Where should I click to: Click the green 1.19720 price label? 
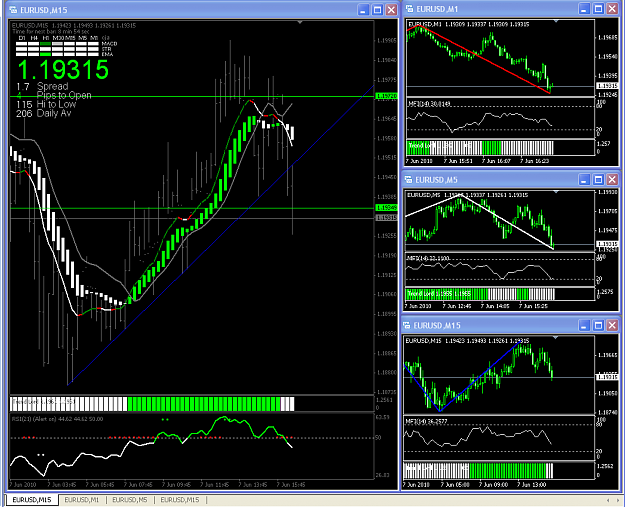(x=387, y=96)
